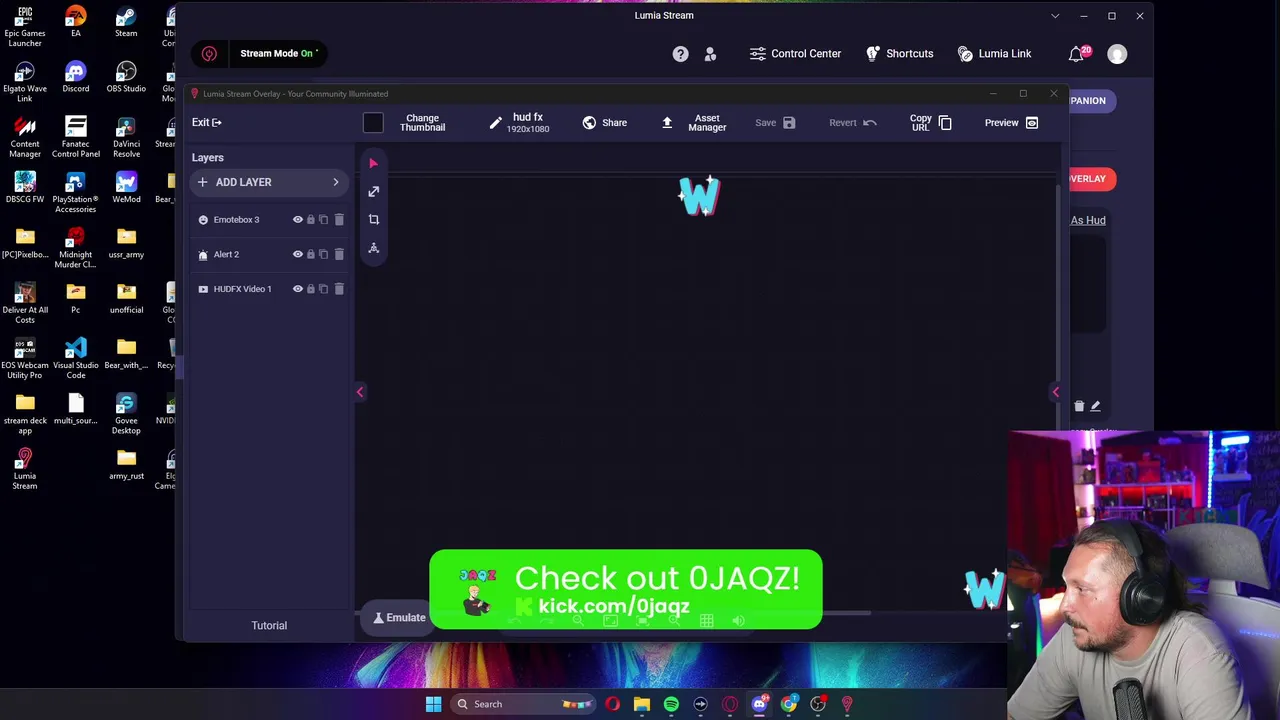Screen dimensions: 1280x720
Task: Click the Check out 0JAQZ alert banner
Action: [626, 590]
